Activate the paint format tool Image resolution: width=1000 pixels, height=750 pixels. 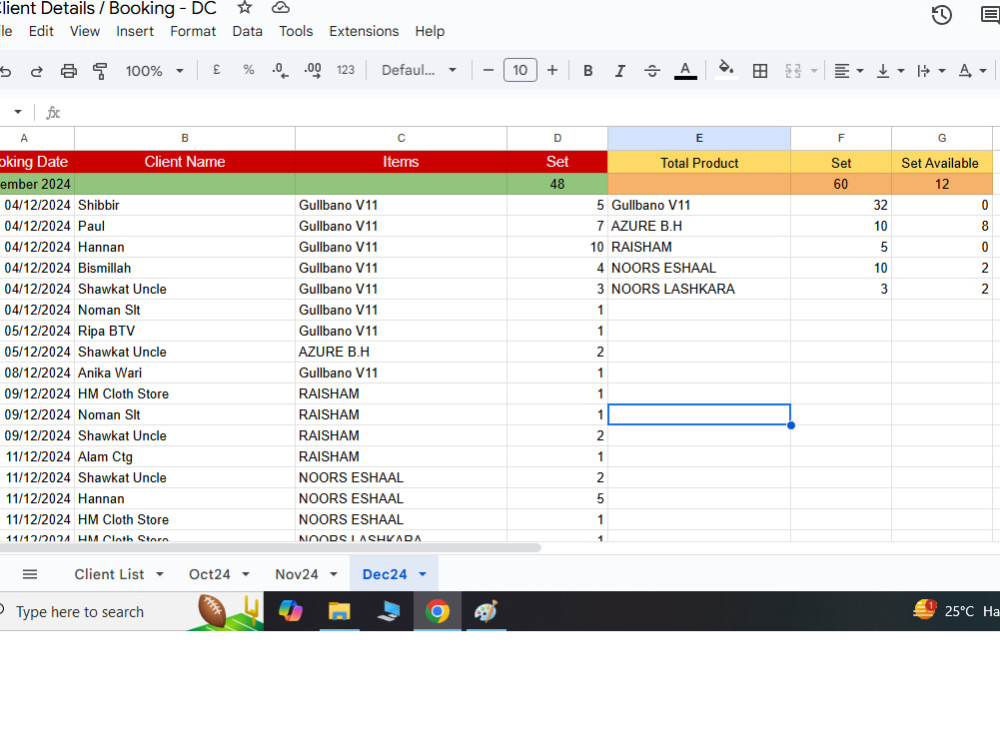tap(100, 71)
